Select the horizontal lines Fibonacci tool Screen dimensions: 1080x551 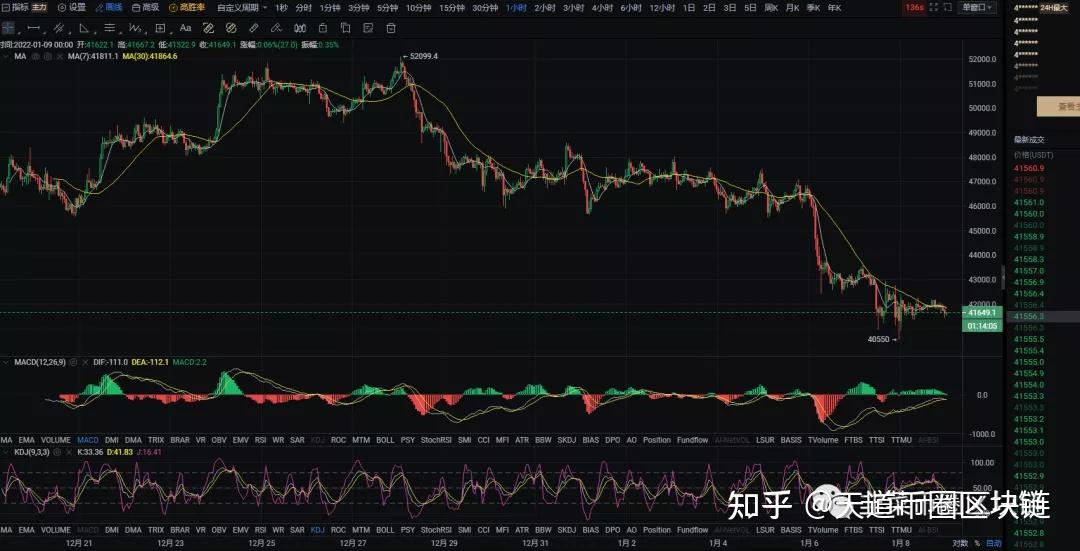(110, 28)
